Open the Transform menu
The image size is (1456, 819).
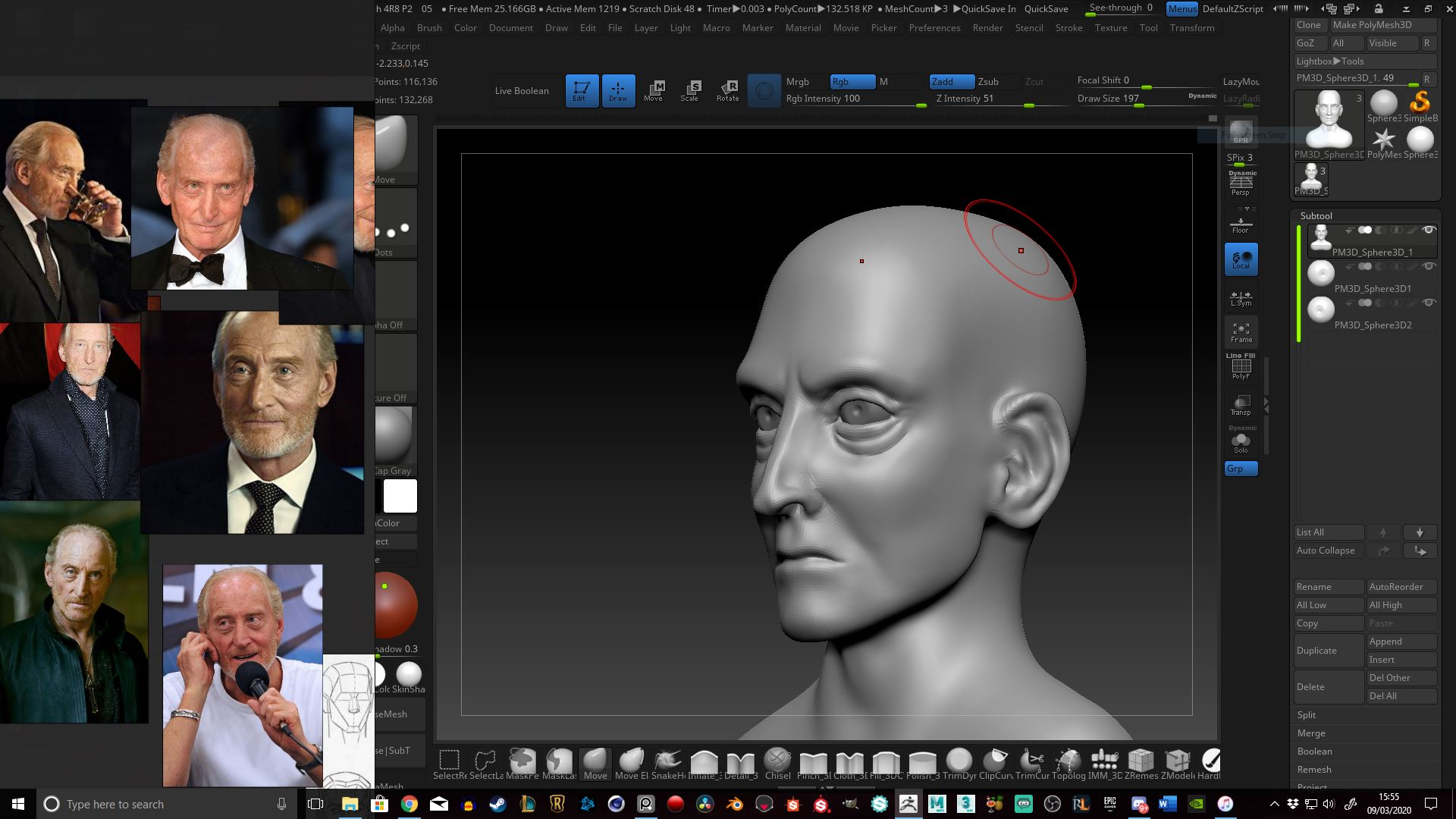pyautogui.click(x=1192, y=27)
